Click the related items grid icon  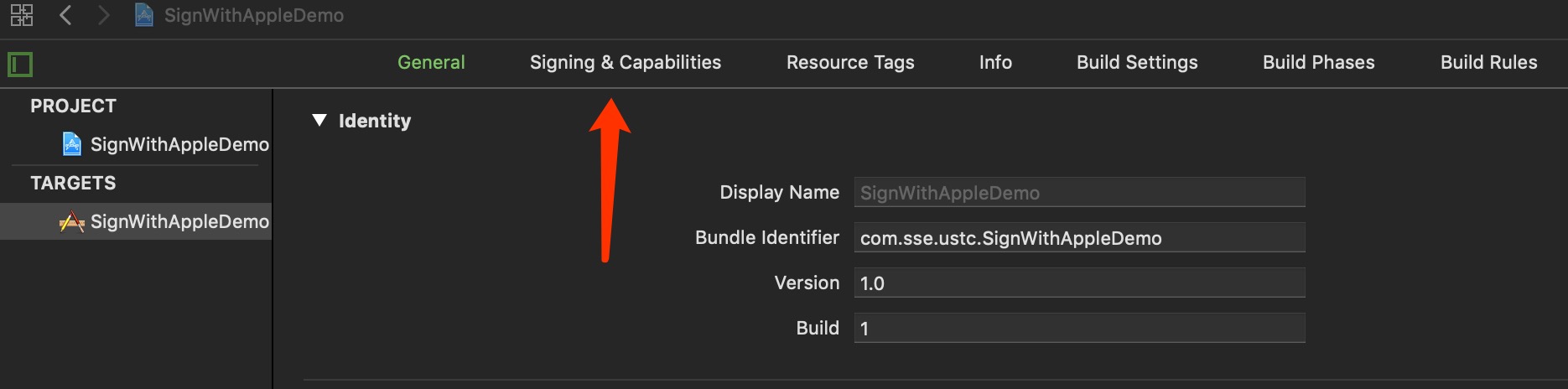click(21, 15)
